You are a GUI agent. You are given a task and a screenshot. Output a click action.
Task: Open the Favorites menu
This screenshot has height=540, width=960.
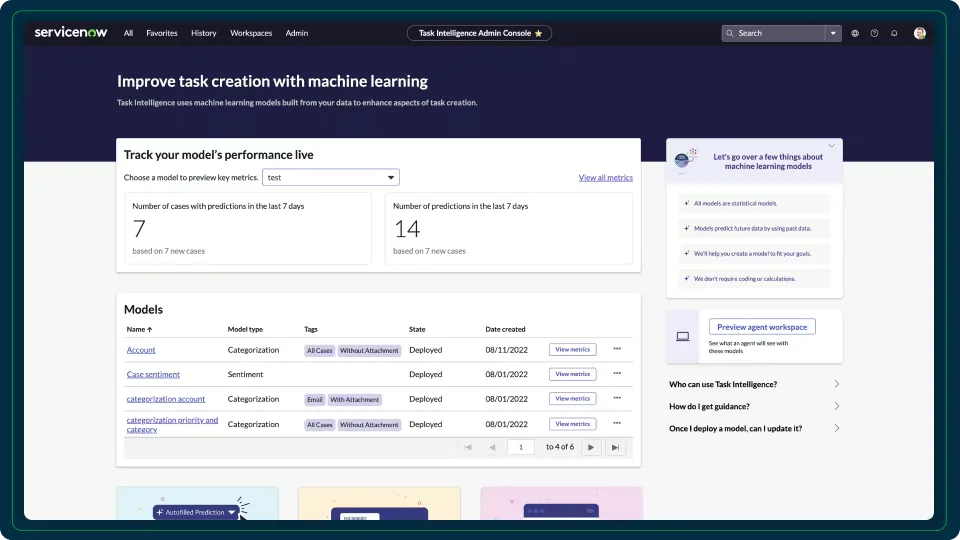tap(162, 33)
